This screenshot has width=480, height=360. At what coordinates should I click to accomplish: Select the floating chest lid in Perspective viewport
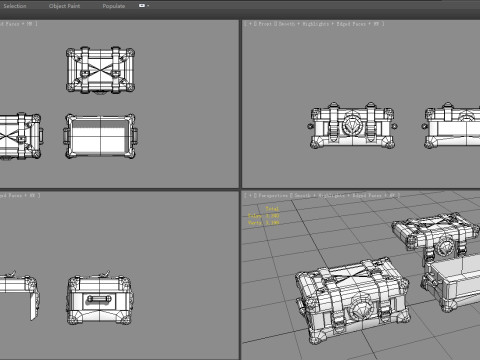click(436, 237)
